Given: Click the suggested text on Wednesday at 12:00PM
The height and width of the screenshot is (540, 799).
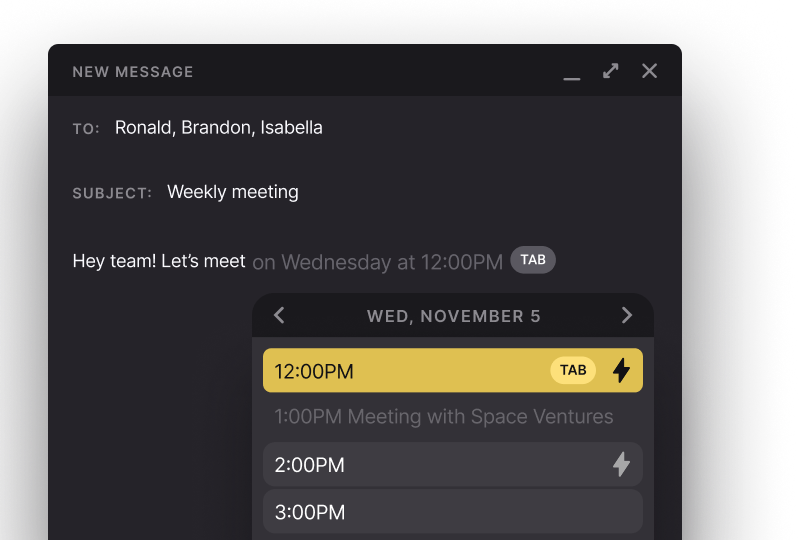Looking at the screenshot, I should [378, 262].
